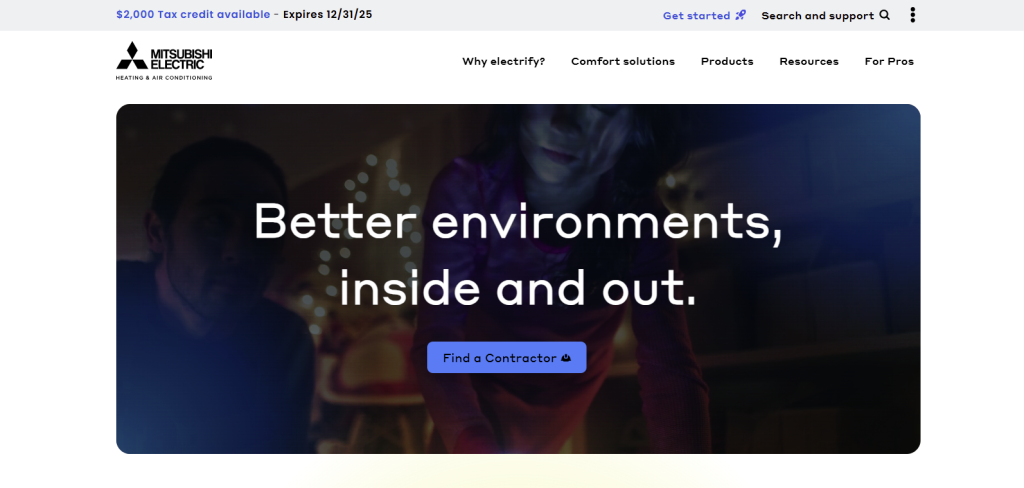Open the $2,000 Tax credit available link
Screen dimensions: 1024x488
point(193,14)
